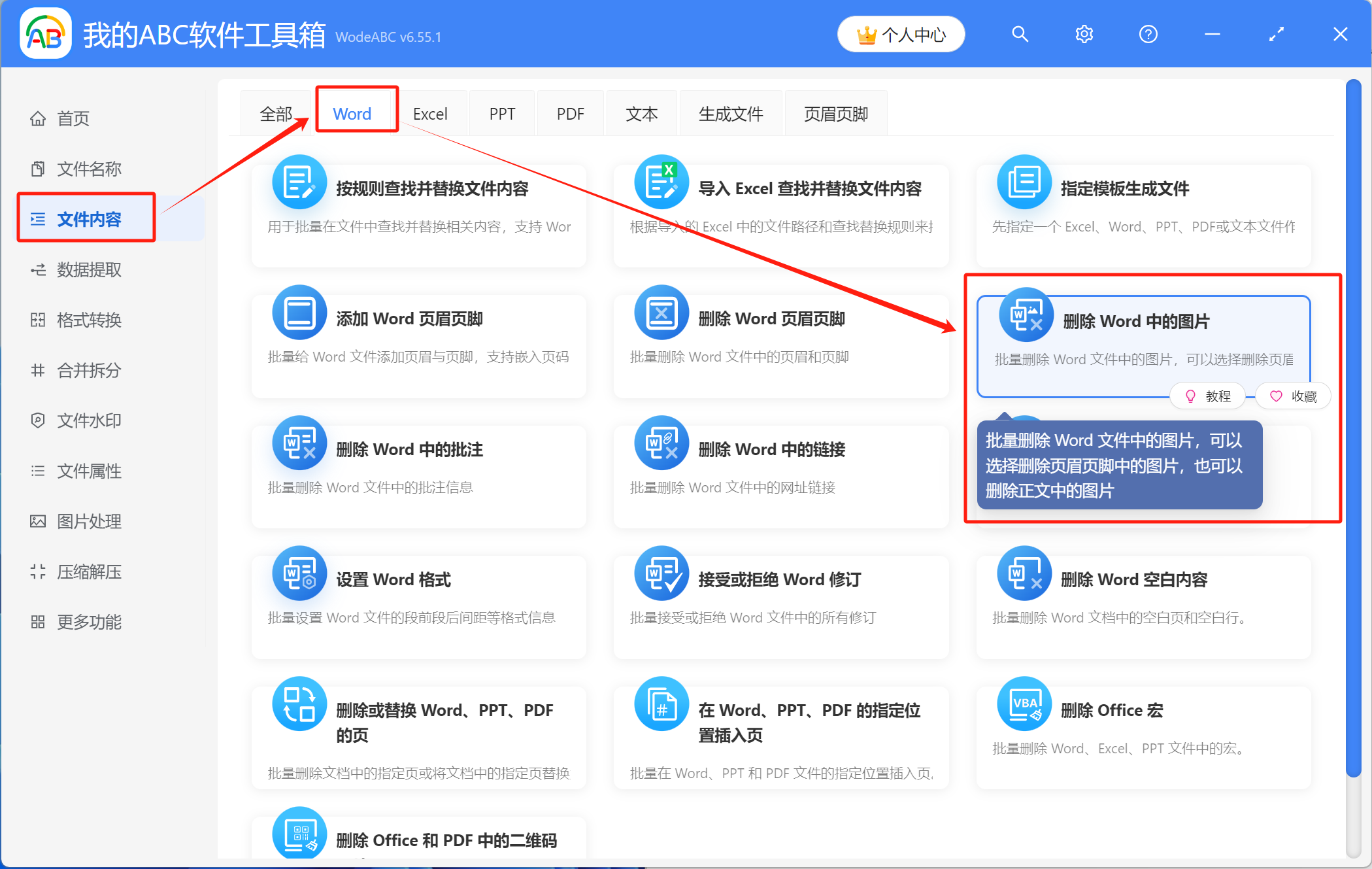
Task: Open the 删除 Office 宏 VBA tool icon
Action: 1025,704
